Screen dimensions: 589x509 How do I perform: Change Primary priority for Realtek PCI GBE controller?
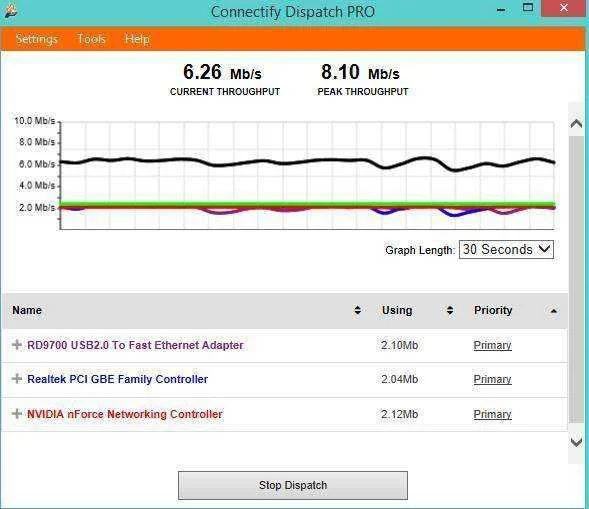click(x=492, y=379)
